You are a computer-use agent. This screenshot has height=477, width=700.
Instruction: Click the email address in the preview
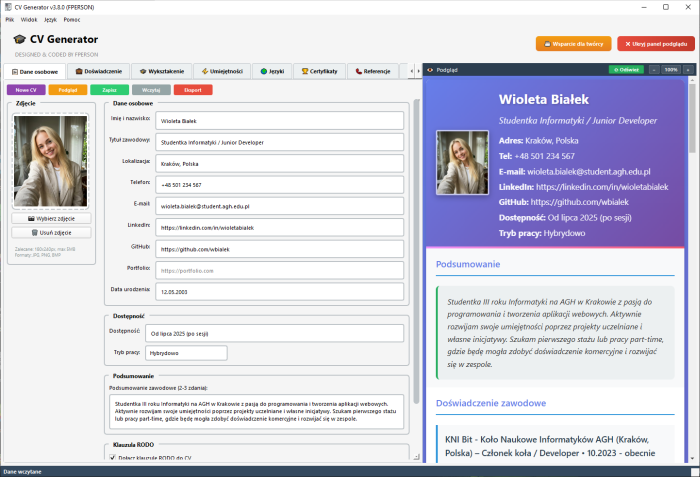[x=589, y=172]
